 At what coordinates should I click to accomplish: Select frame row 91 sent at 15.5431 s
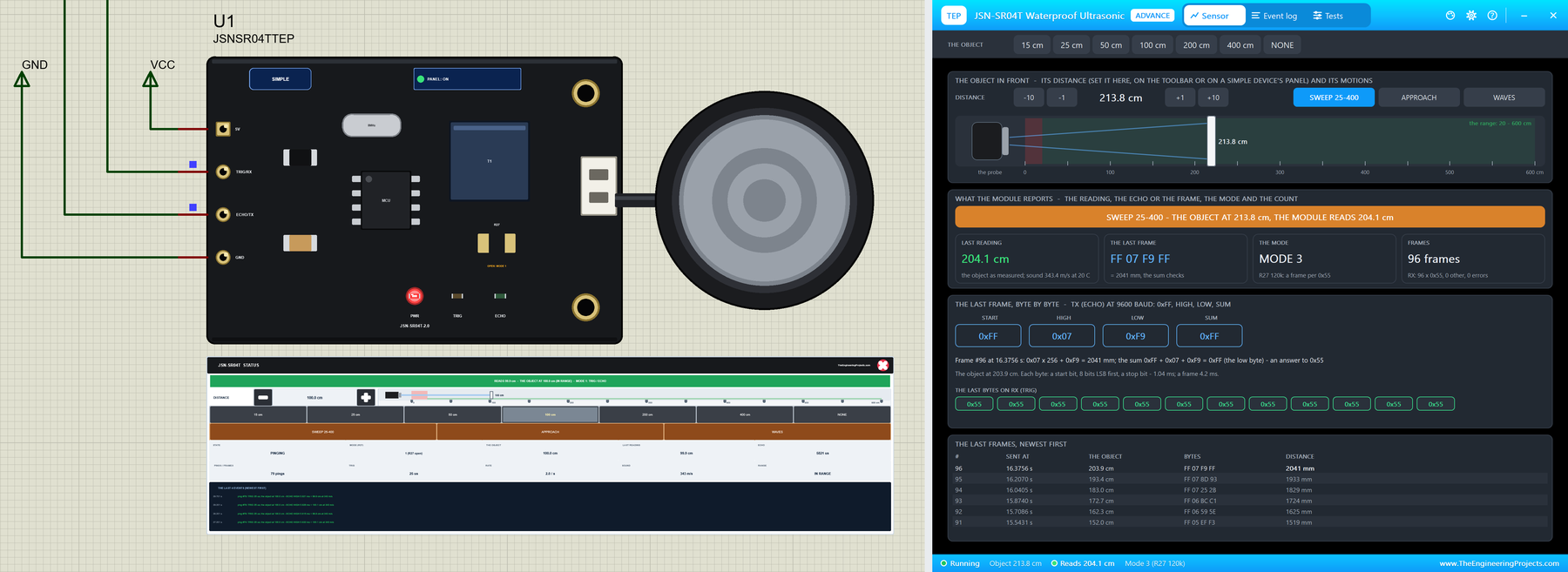pyautogui.click(x=1249, y=522)
